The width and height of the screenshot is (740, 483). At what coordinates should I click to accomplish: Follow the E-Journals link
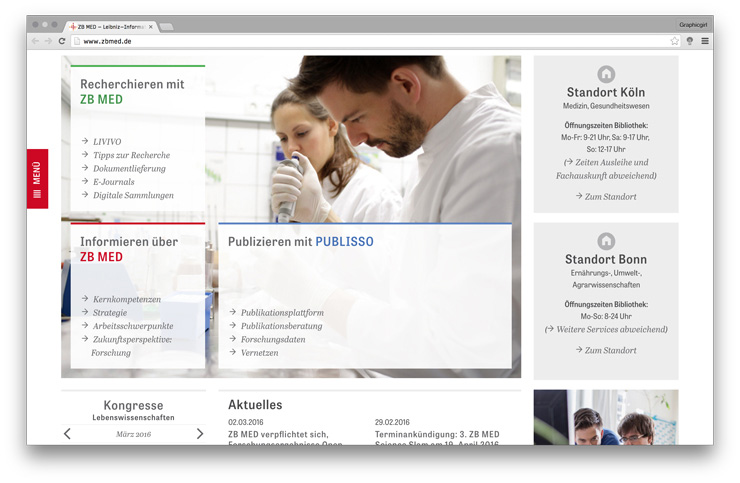113,182
